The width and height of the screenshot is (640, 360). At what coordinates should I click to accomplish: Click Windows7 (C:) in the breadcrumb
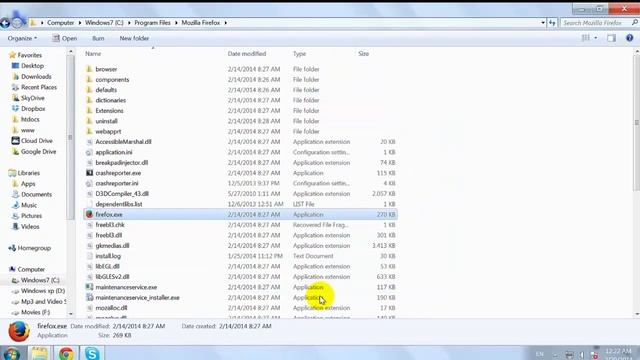pos(104,23)
